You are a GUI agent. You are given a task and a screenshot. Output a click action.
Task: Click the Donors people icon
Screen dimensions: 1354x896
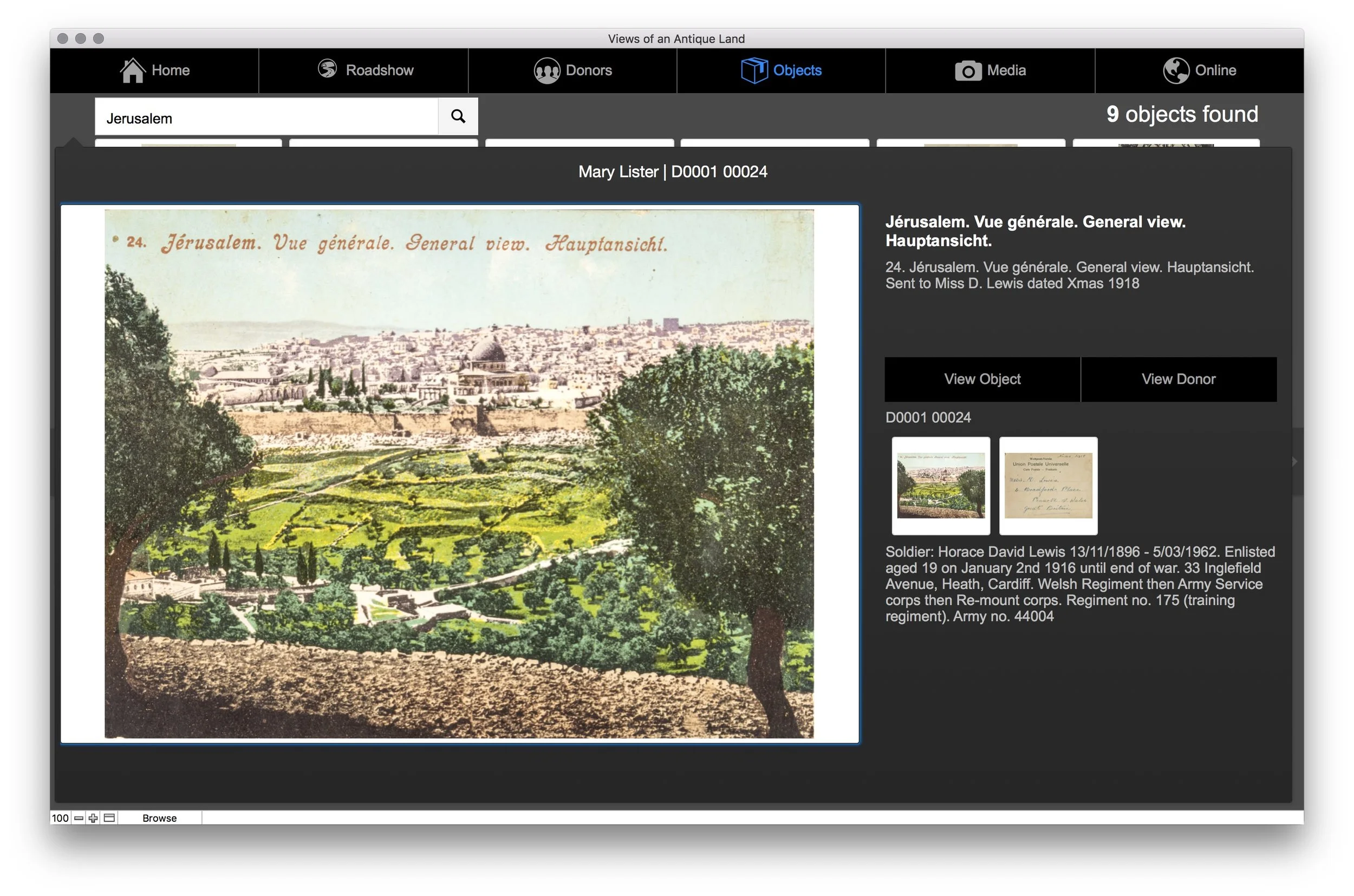pyautogui.click(x=547, y=71)
